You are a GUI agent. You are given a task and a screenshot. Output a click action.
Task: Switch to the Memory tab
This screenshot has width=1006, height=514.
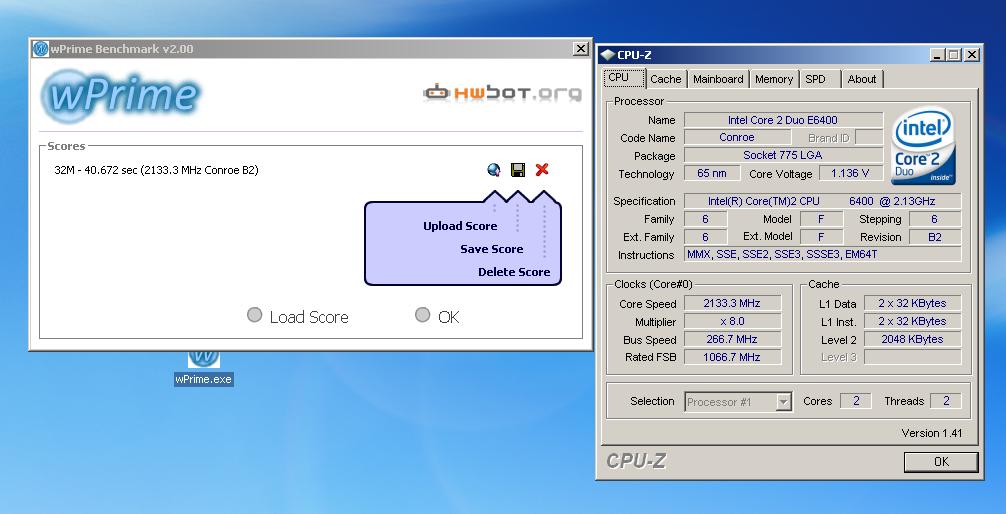tap(774, 79)
